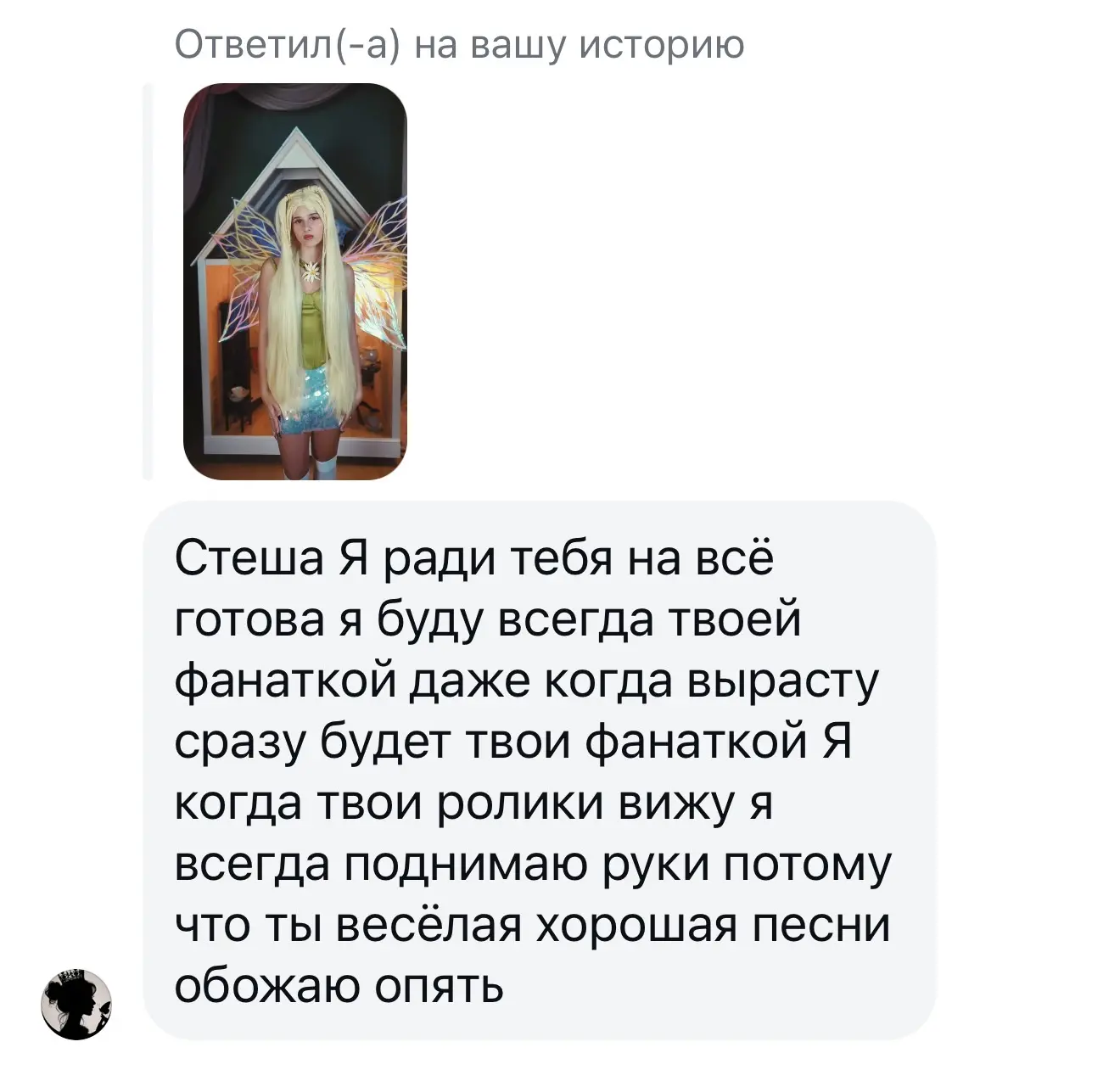The height and width of the screenshot is (1081, 1120).
Task: Open the sender's silhouette profile avatar
Action: [x=76, y=1004]
